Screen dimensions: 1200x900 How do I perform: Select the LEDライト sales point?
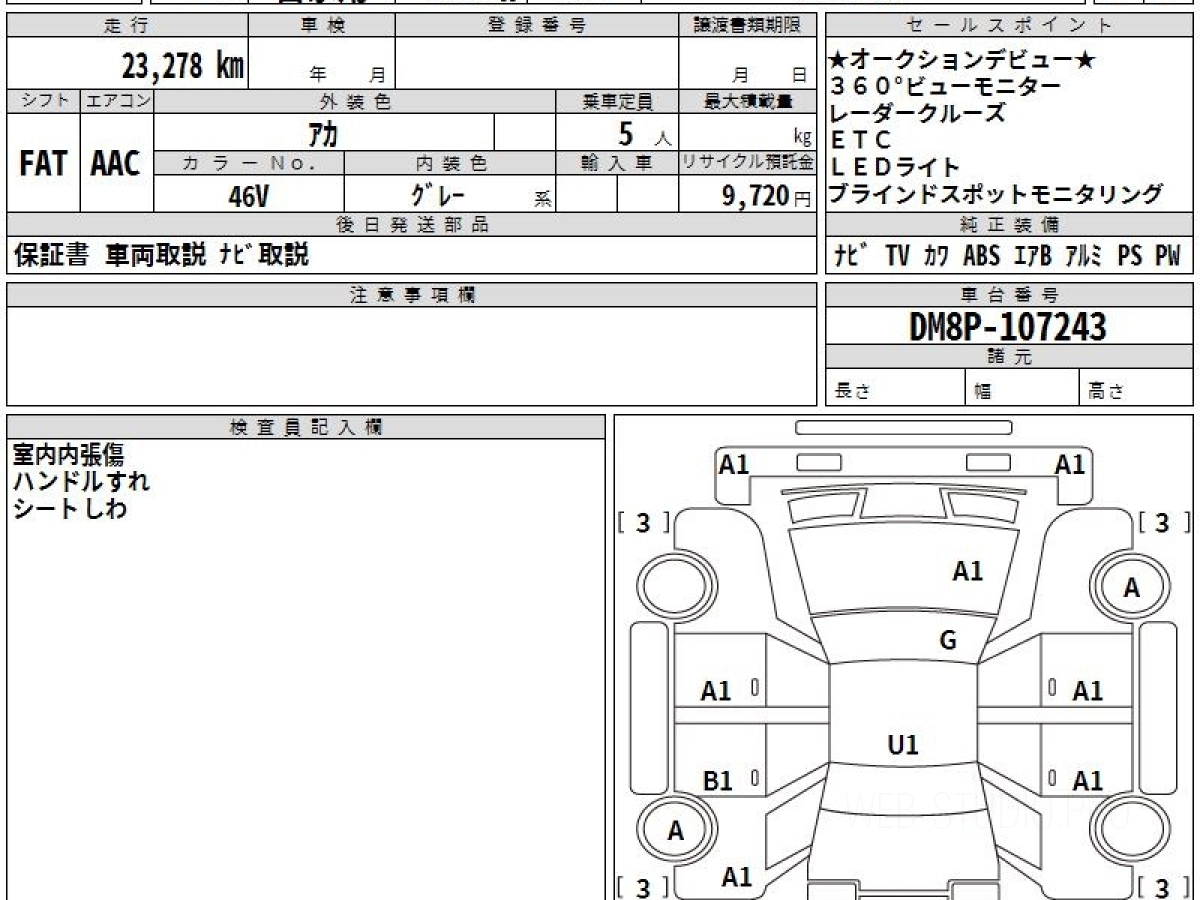896,167
